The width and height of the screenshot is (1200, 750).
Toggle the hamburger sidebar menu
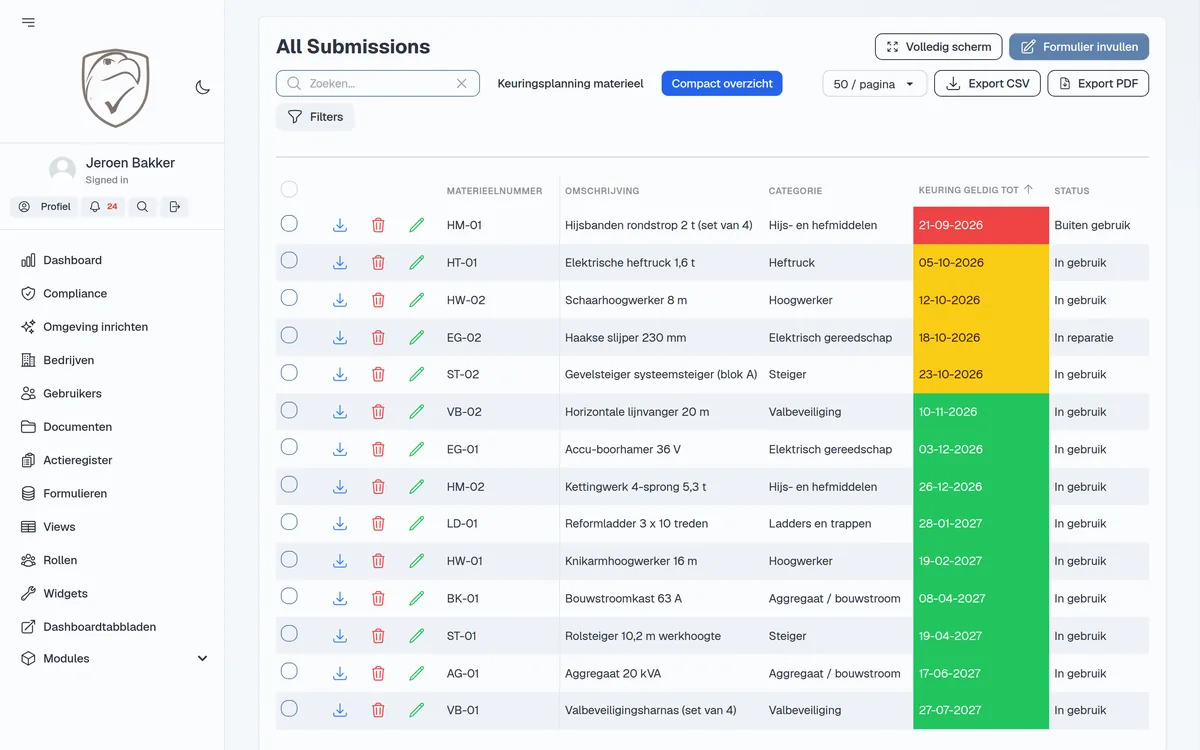[28, 22]
